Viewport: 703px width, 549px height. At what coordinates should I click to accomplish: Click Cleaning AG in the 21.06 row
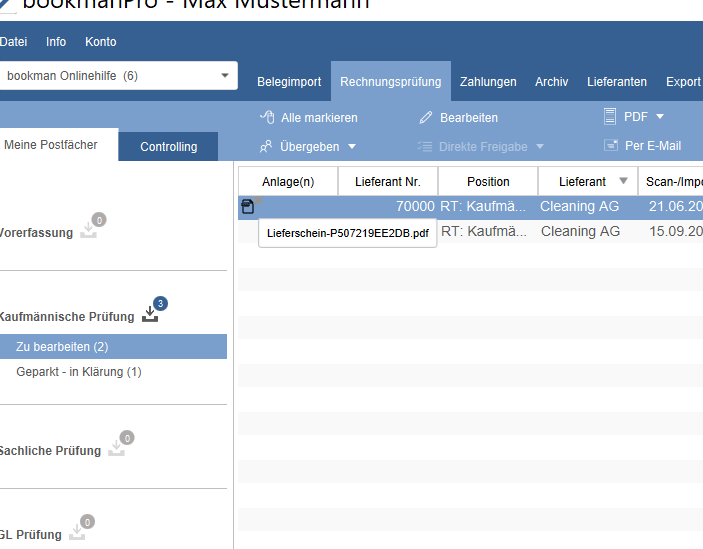point(579,206)
